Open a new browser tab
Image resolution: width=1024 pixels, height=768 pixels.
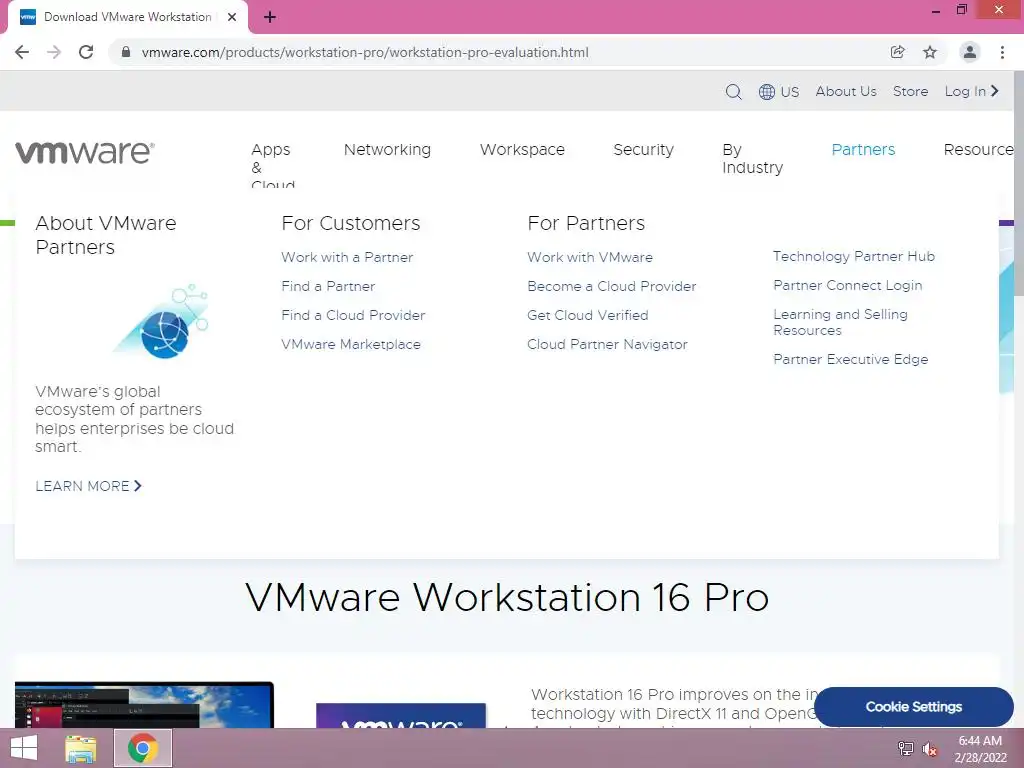270,17
